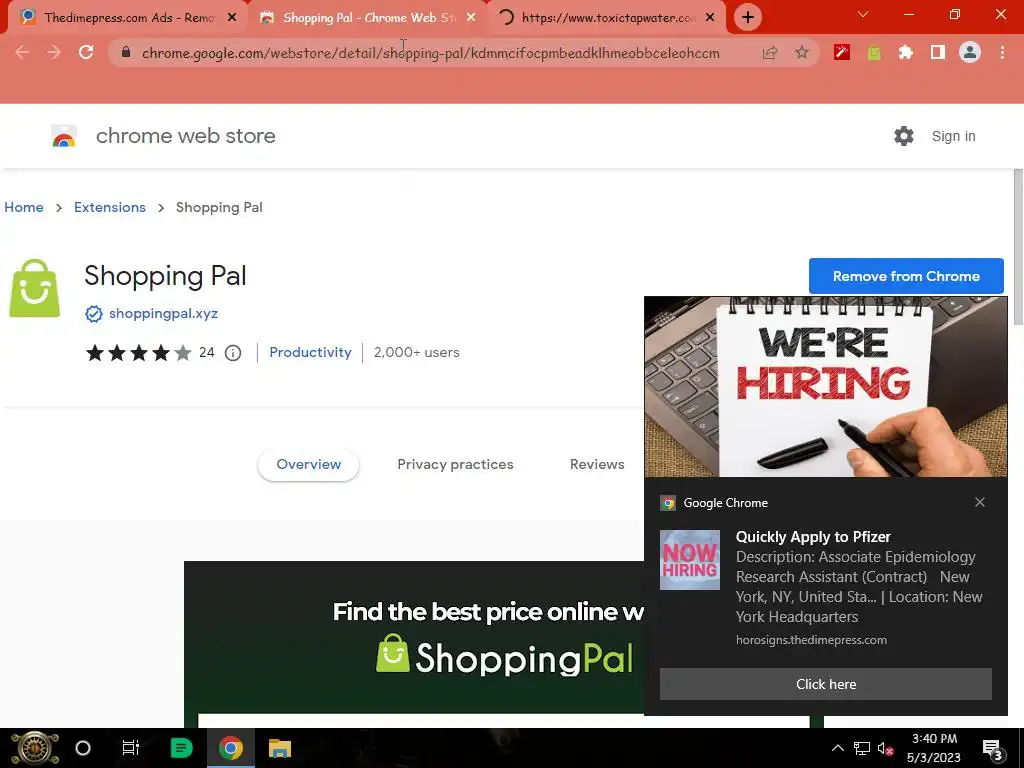Viewport: 1024px width, 768px height.
Task: Show hidden system tray icons
Action: click(838, 748)
